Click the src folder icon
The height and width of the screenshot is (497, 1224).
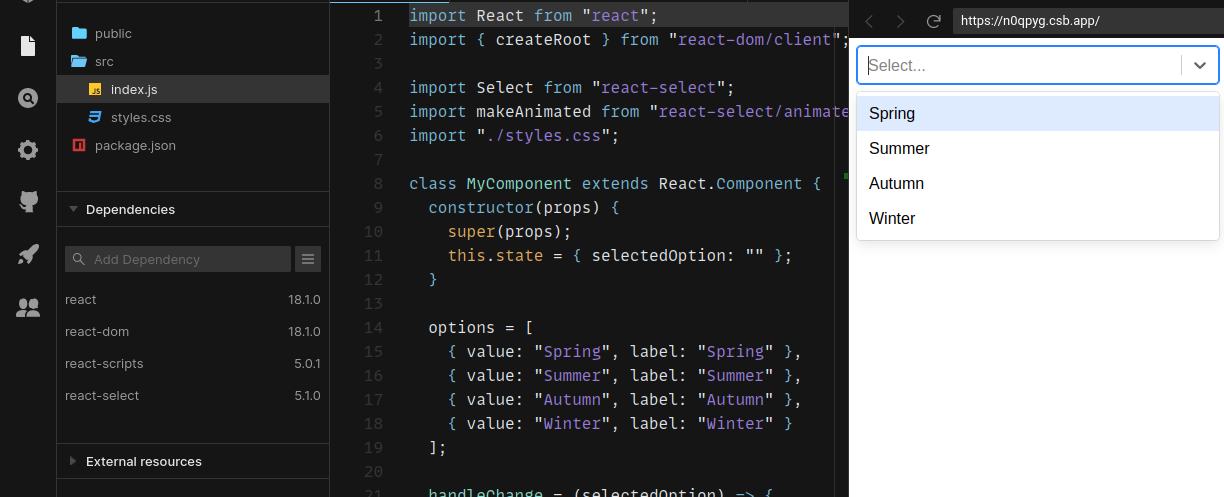coord(79,61)
